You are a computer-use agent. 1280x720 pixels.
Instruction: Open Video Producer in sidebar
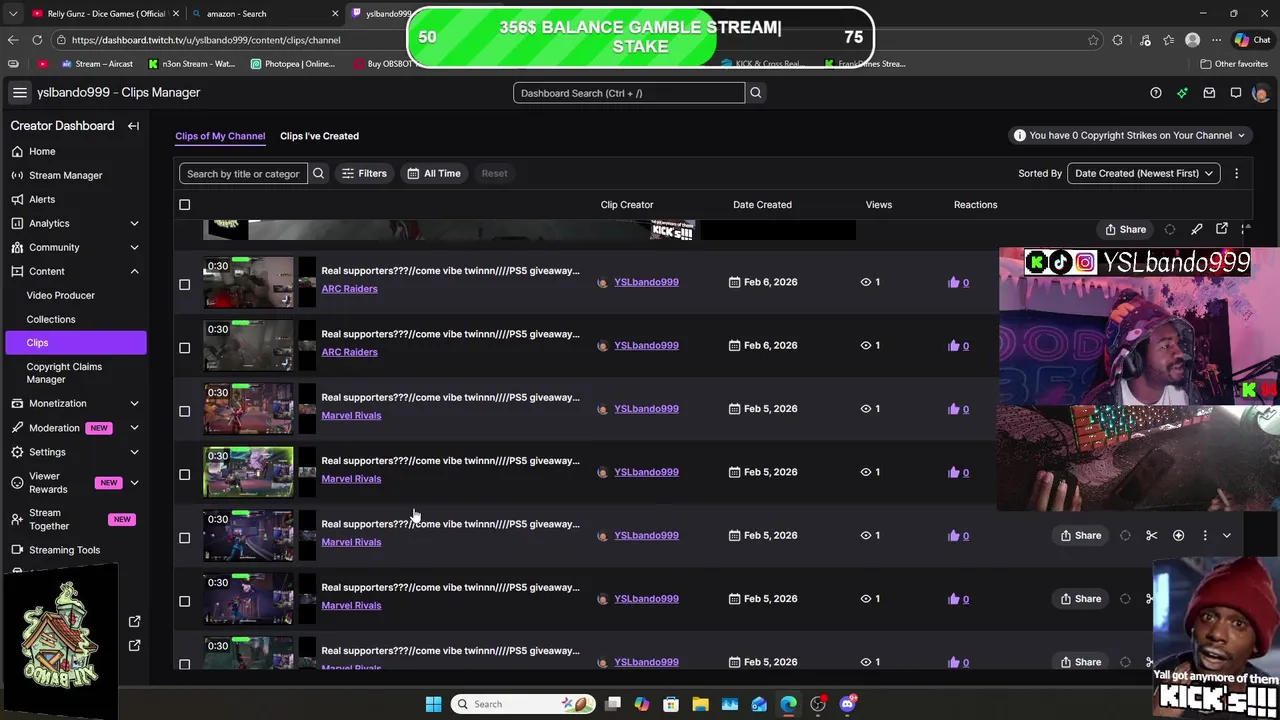point(60,296)
